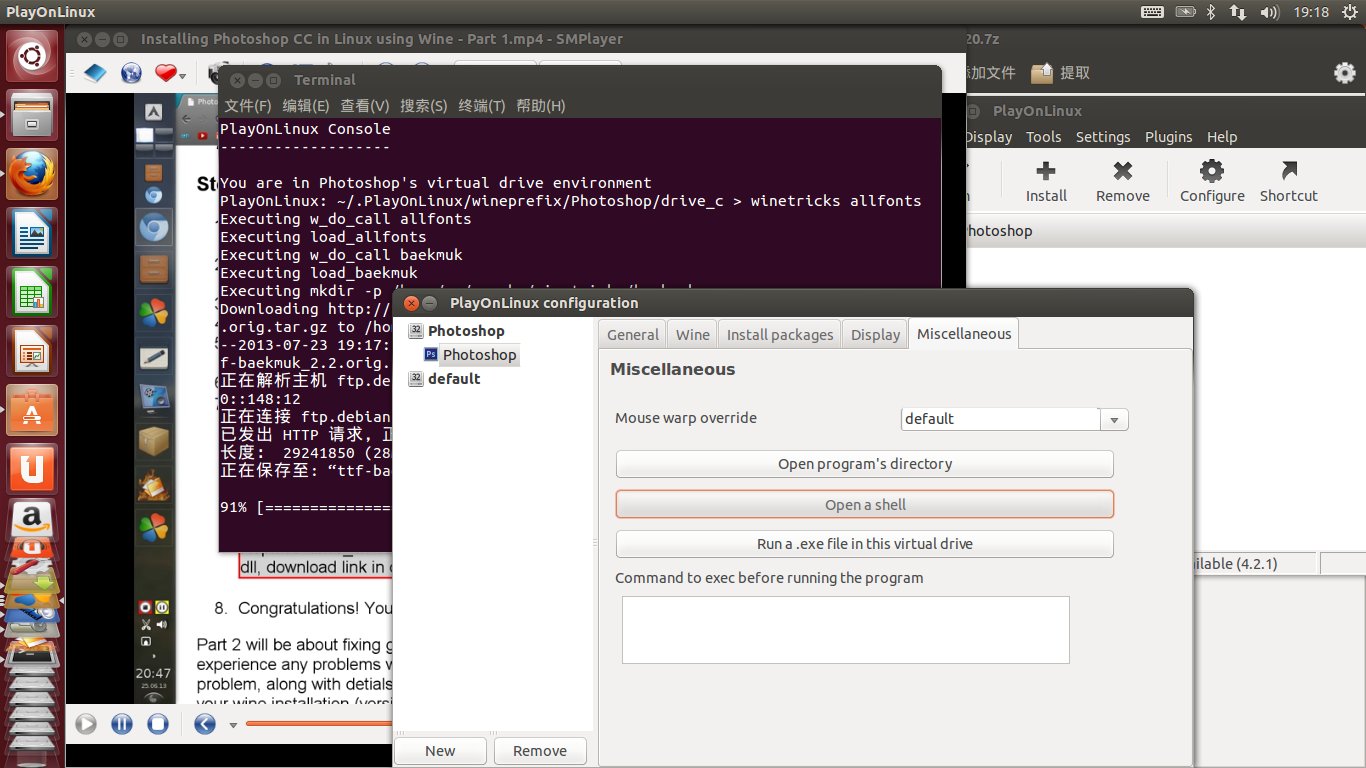Viewport: 1366px width, 768px height.
Task: Click Open program's directory button
Action: coord(865,464)
